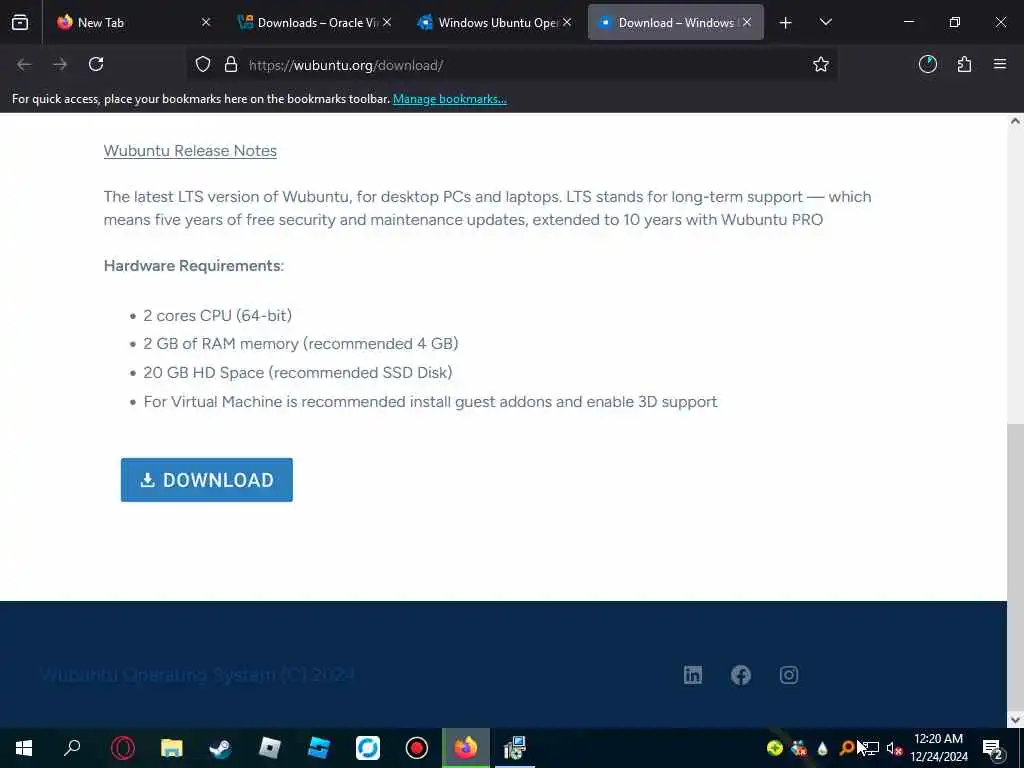This screenshot has width=1024, height=768.
Task: Click page scrollbar up arrow
Action: coord(1015,121)
